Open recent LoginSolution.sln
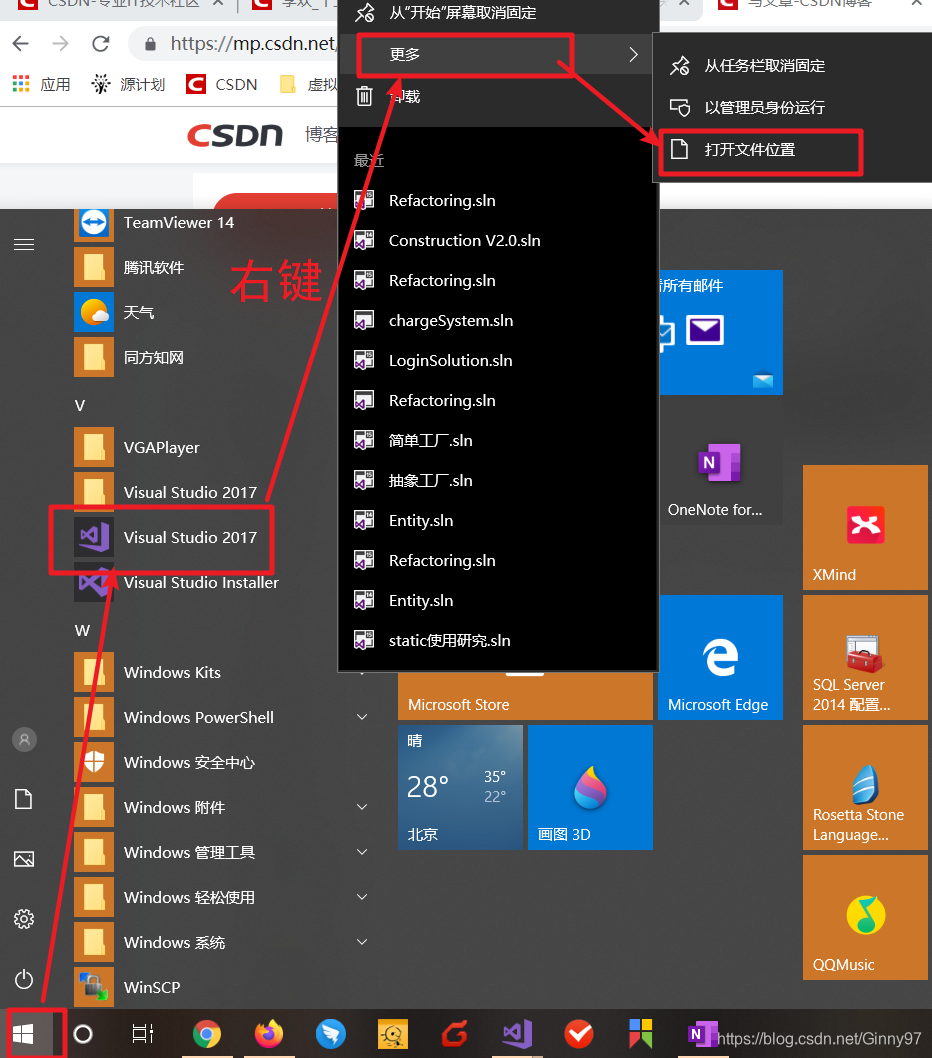This screenshot has width=932, height=1058. tap(498, 360)
